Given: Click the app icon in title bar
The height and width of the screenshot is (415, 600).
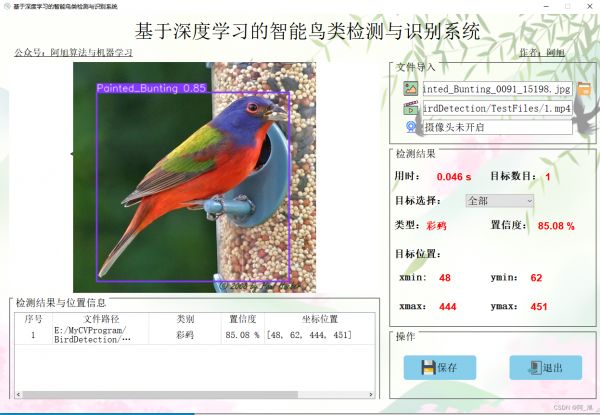Looking at the screenshot, I should coord(7,6).
